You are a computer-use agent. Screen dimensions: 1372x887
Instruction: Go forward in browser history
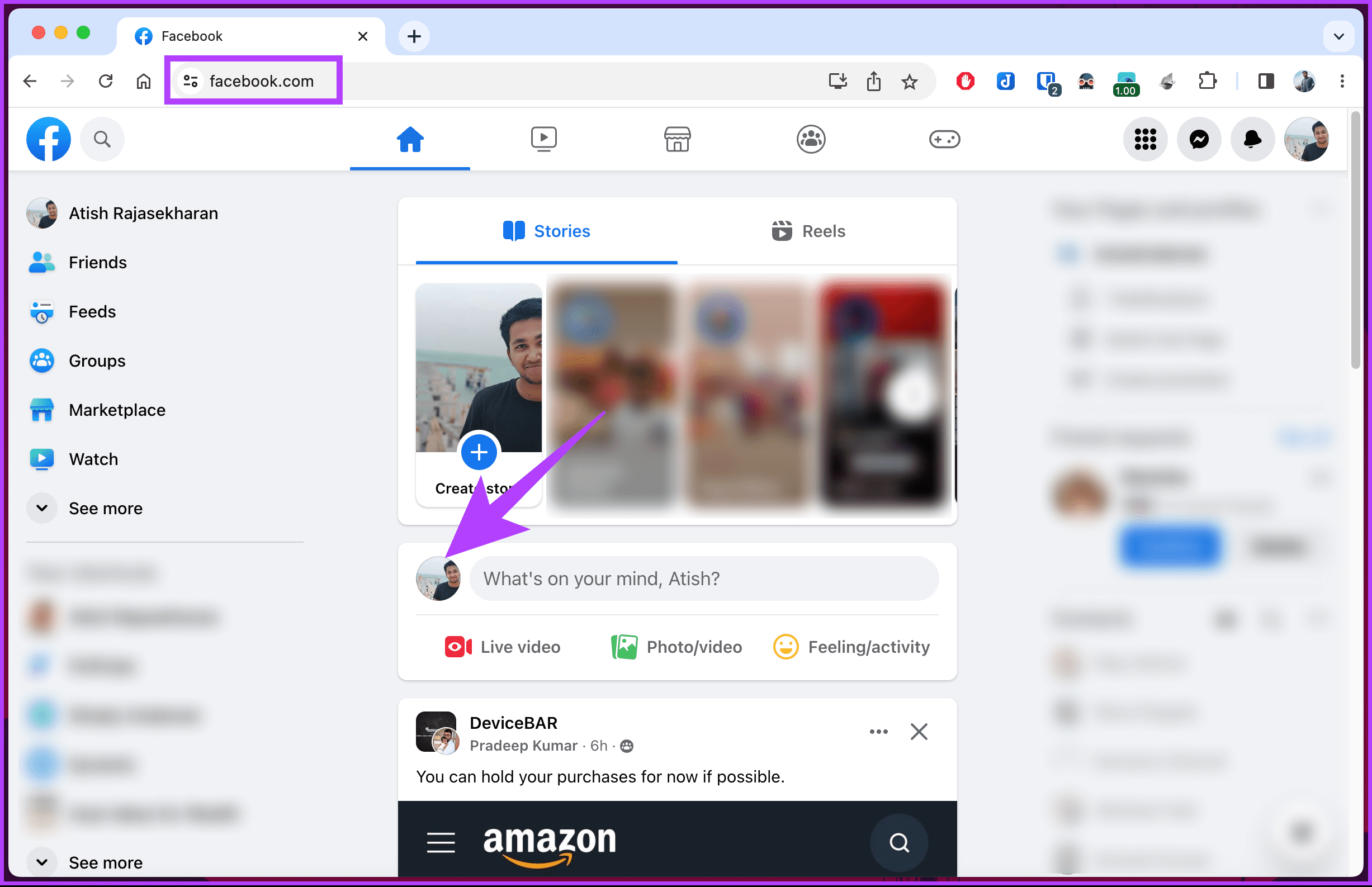tap(68, 81)
